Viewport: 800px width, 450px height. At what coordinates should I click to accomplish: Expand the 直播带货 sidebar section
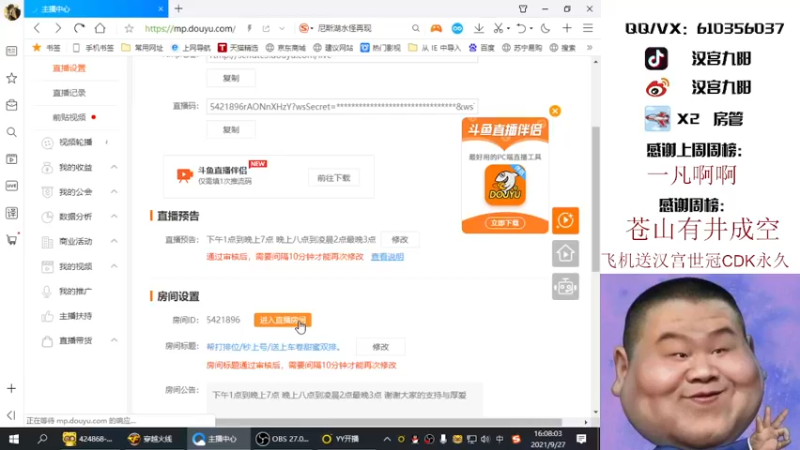(x=114, y=340)
